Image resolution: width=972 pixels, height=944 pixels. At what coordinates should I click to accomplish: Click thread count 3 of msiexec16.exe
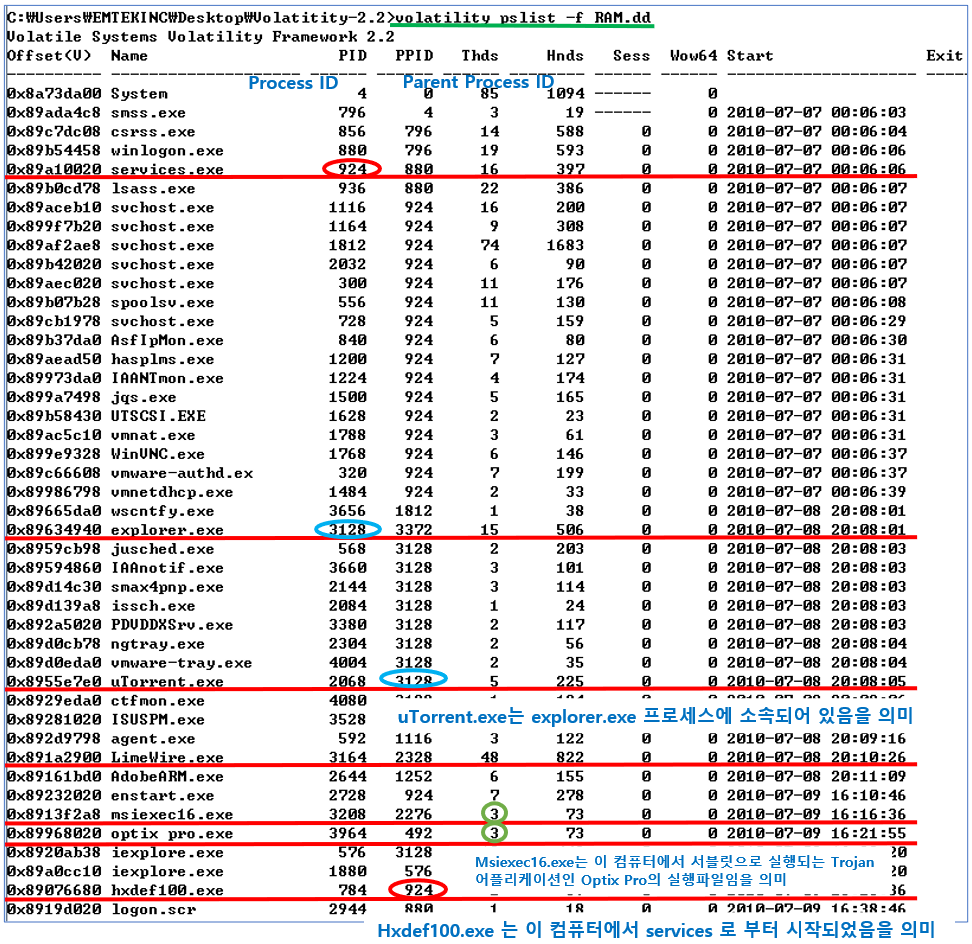pyautogui.click(x=494, y=813)
